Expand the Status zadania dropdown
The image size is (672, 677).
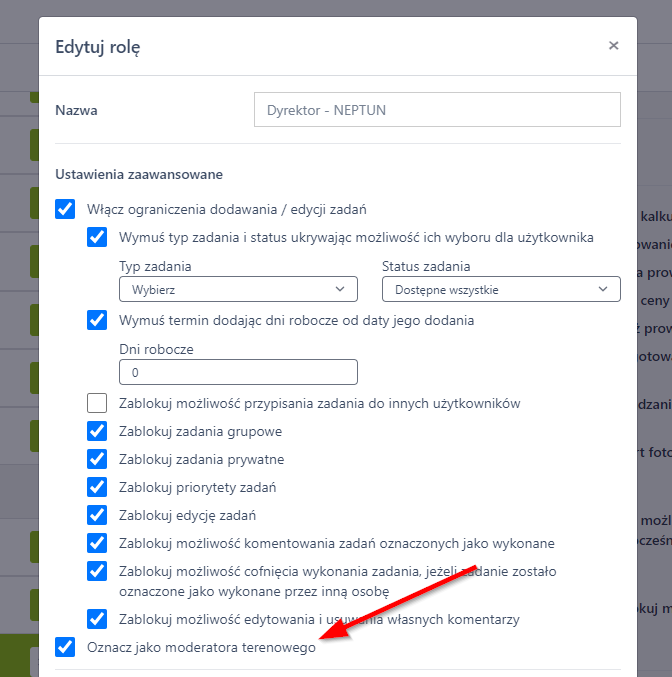(500, 290)
